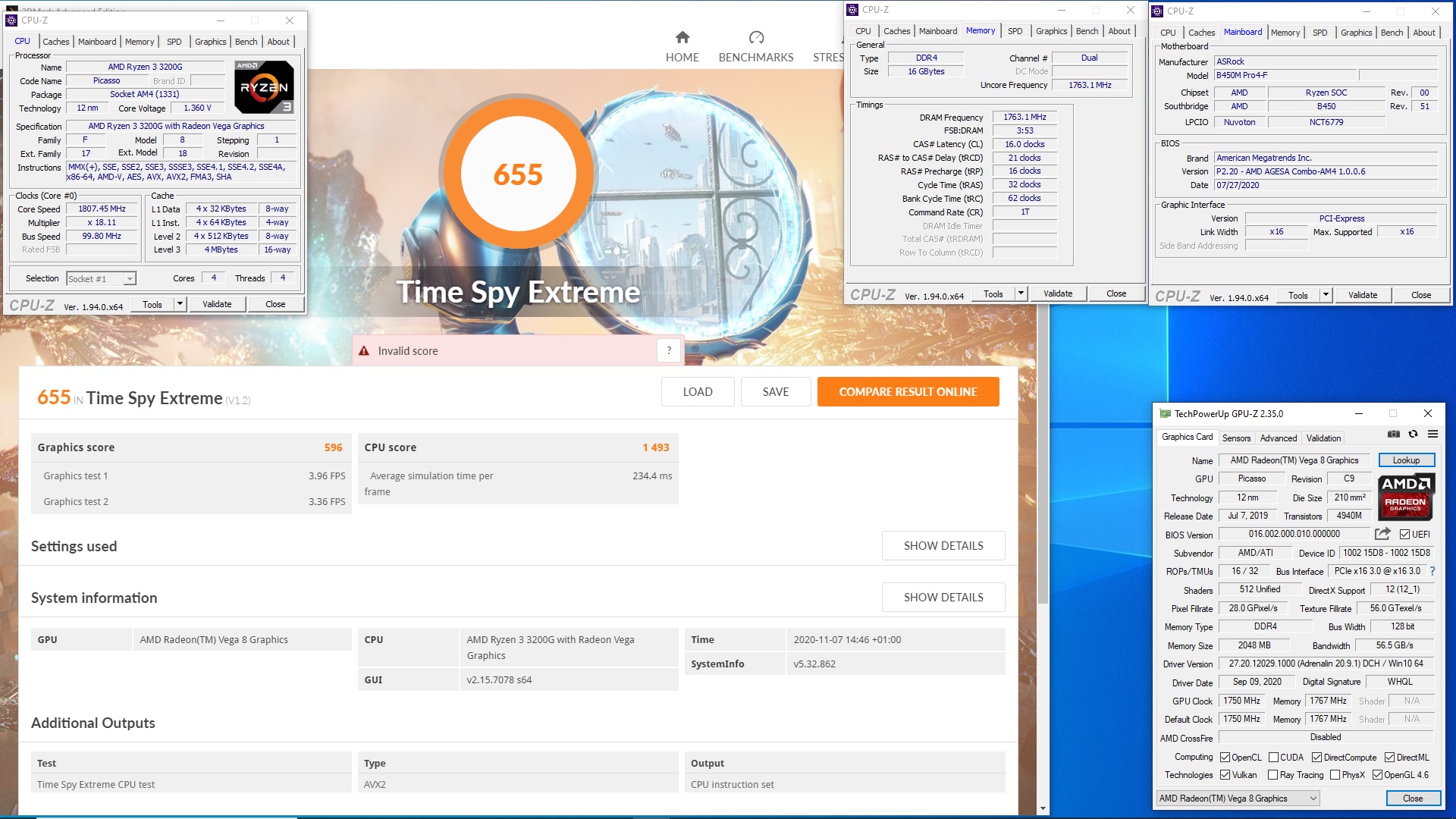Viewport: 1456px width, 819px height.
Task: Click the Invalid score warning triangle icon
Action: point(364,351)
